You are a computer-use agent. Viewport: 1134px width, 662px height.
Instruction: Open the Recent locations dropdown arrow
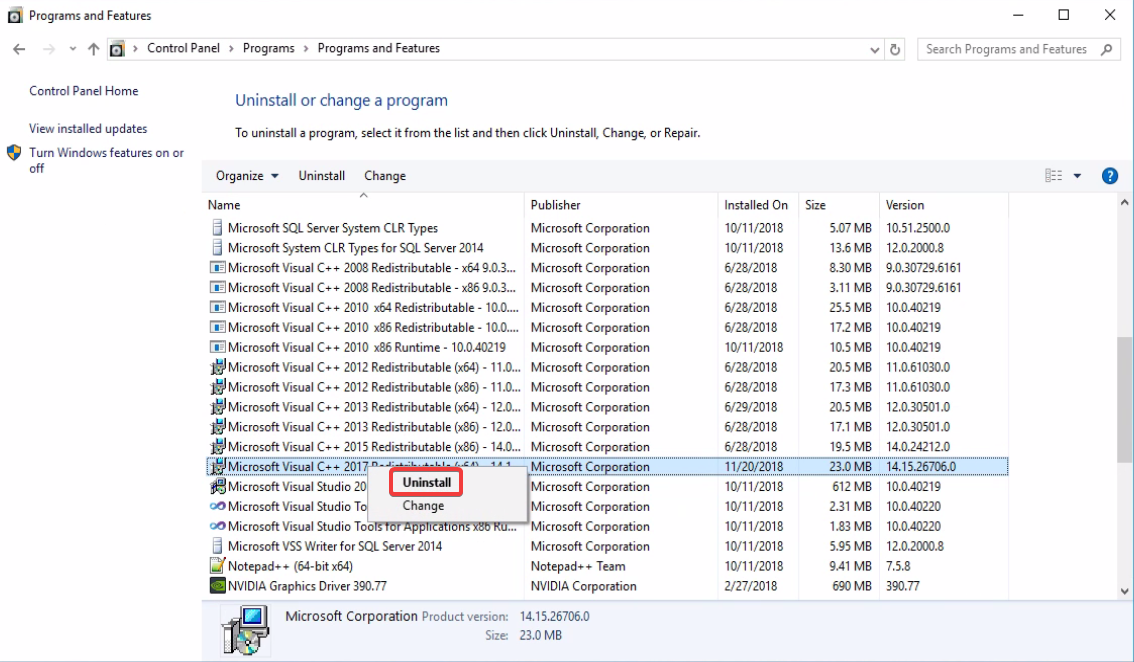coord(72,49)
